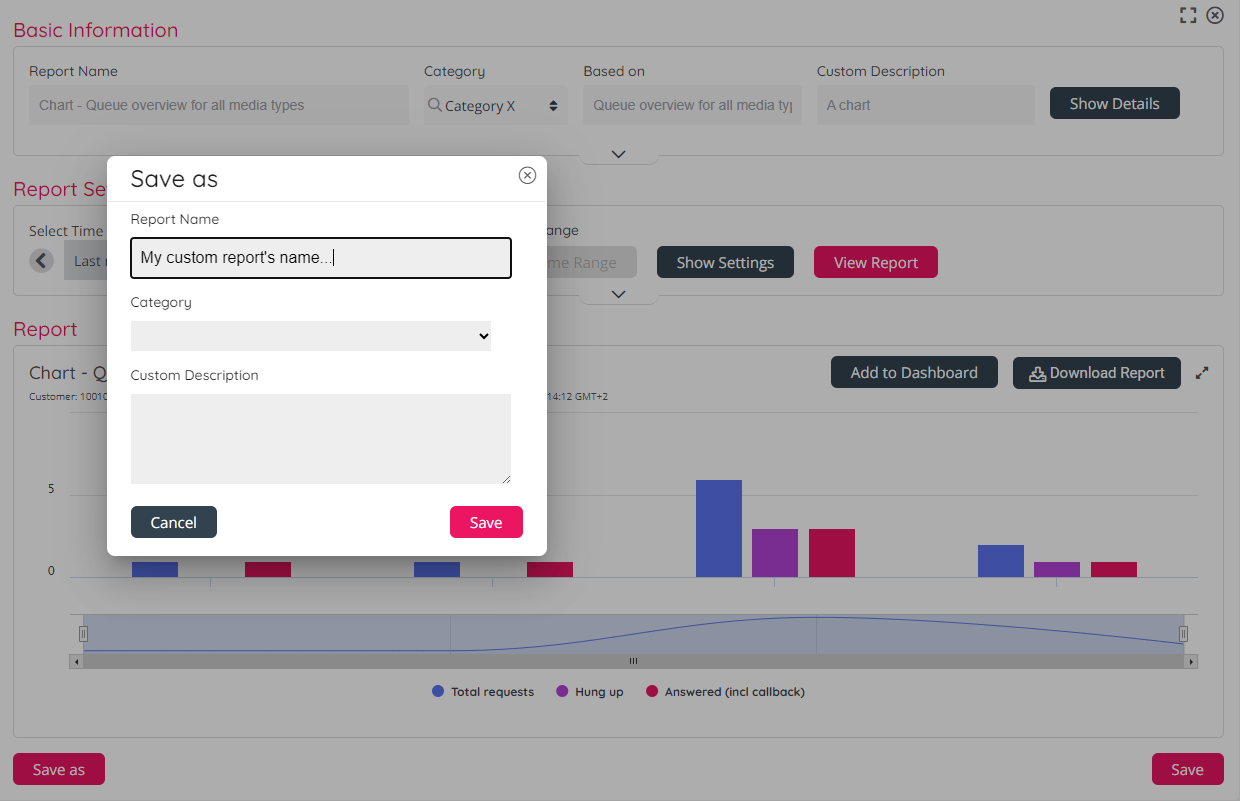Click the Add to Dashboard button

[913, 373]
